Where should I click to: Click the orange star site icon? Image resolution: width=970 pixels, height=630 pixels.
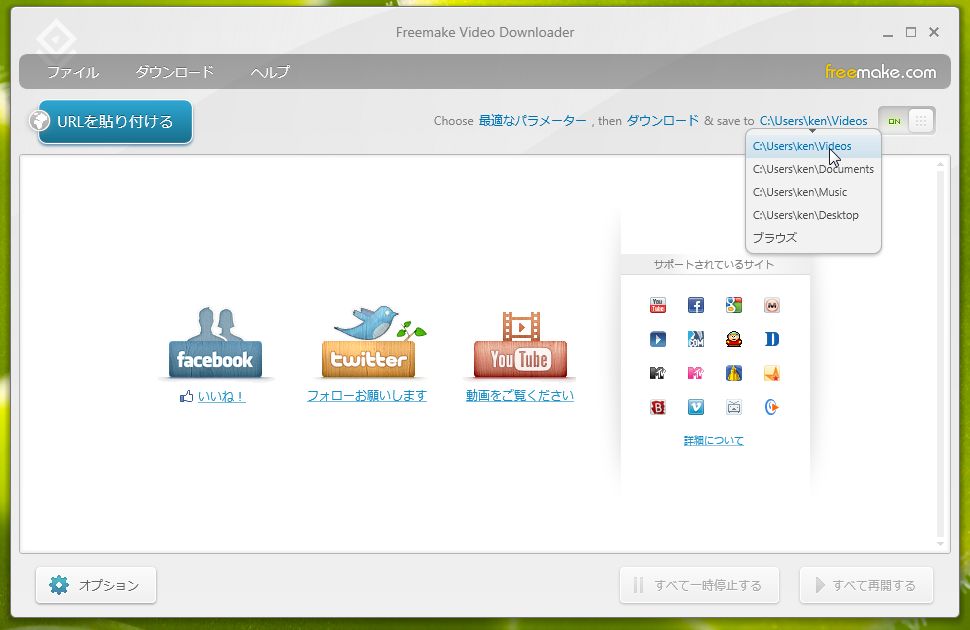click(771, 373)
